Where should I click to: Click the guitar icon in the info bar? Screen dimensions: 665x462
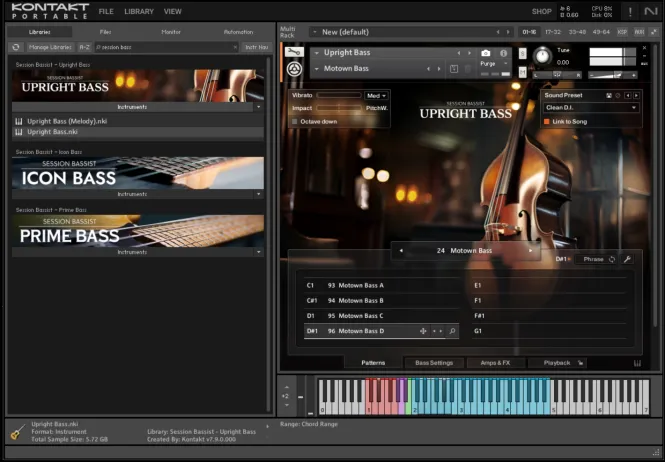pos(17,432)
